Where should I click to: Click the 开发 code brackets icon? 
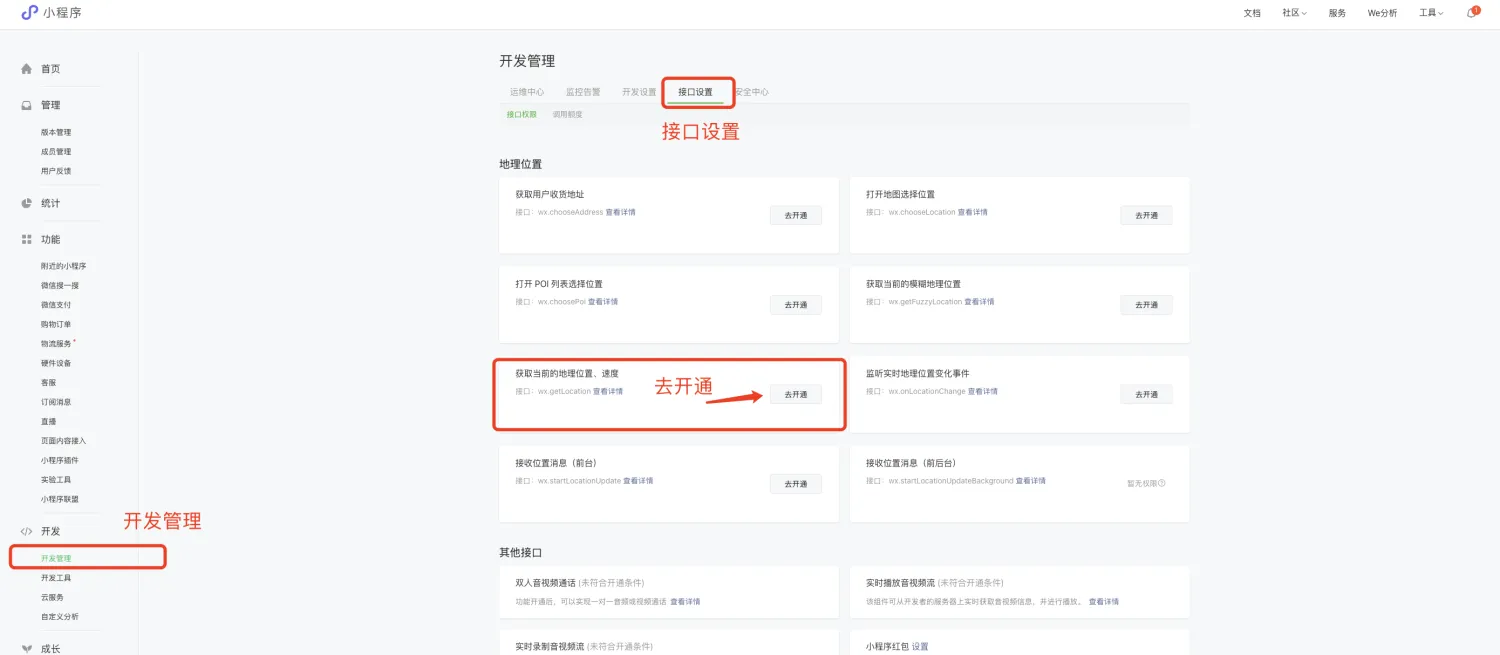point(27,531)
